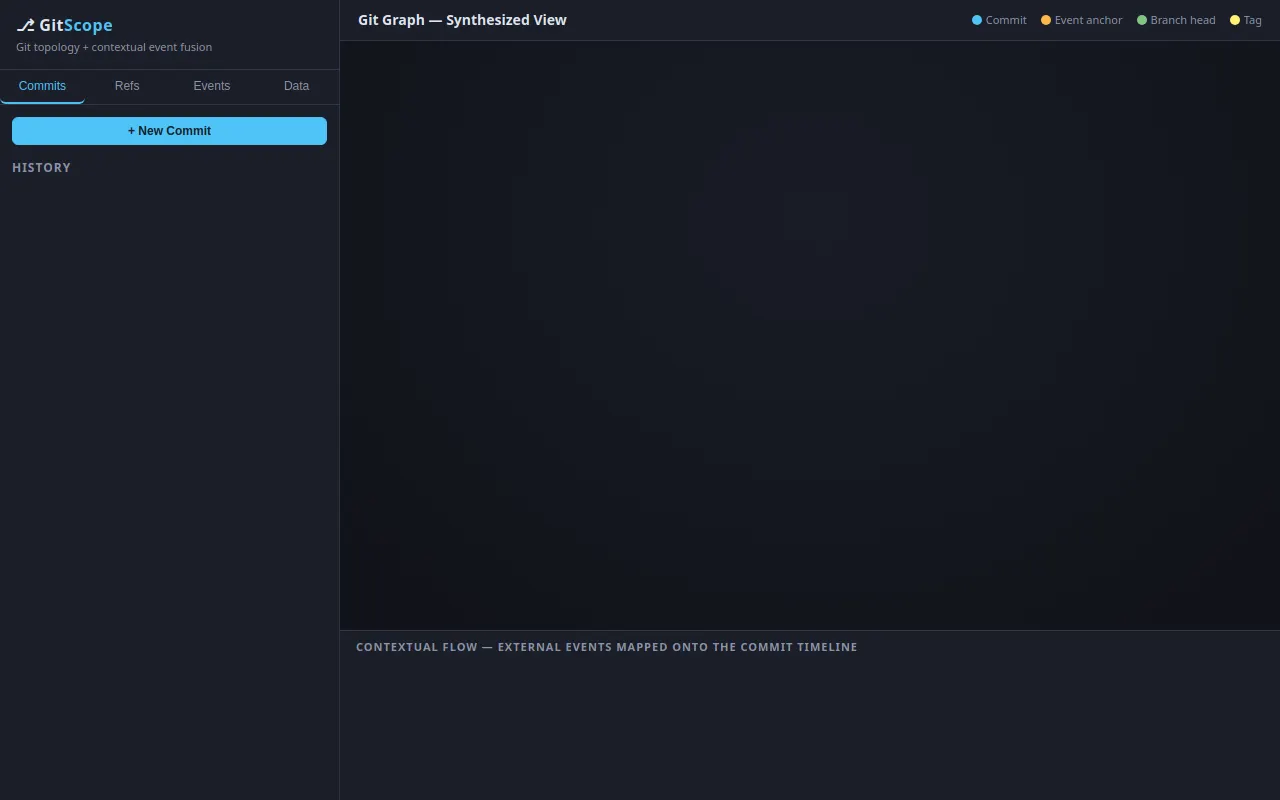
Task: Open the Commits tab
Action: click(x=42, y=86)
